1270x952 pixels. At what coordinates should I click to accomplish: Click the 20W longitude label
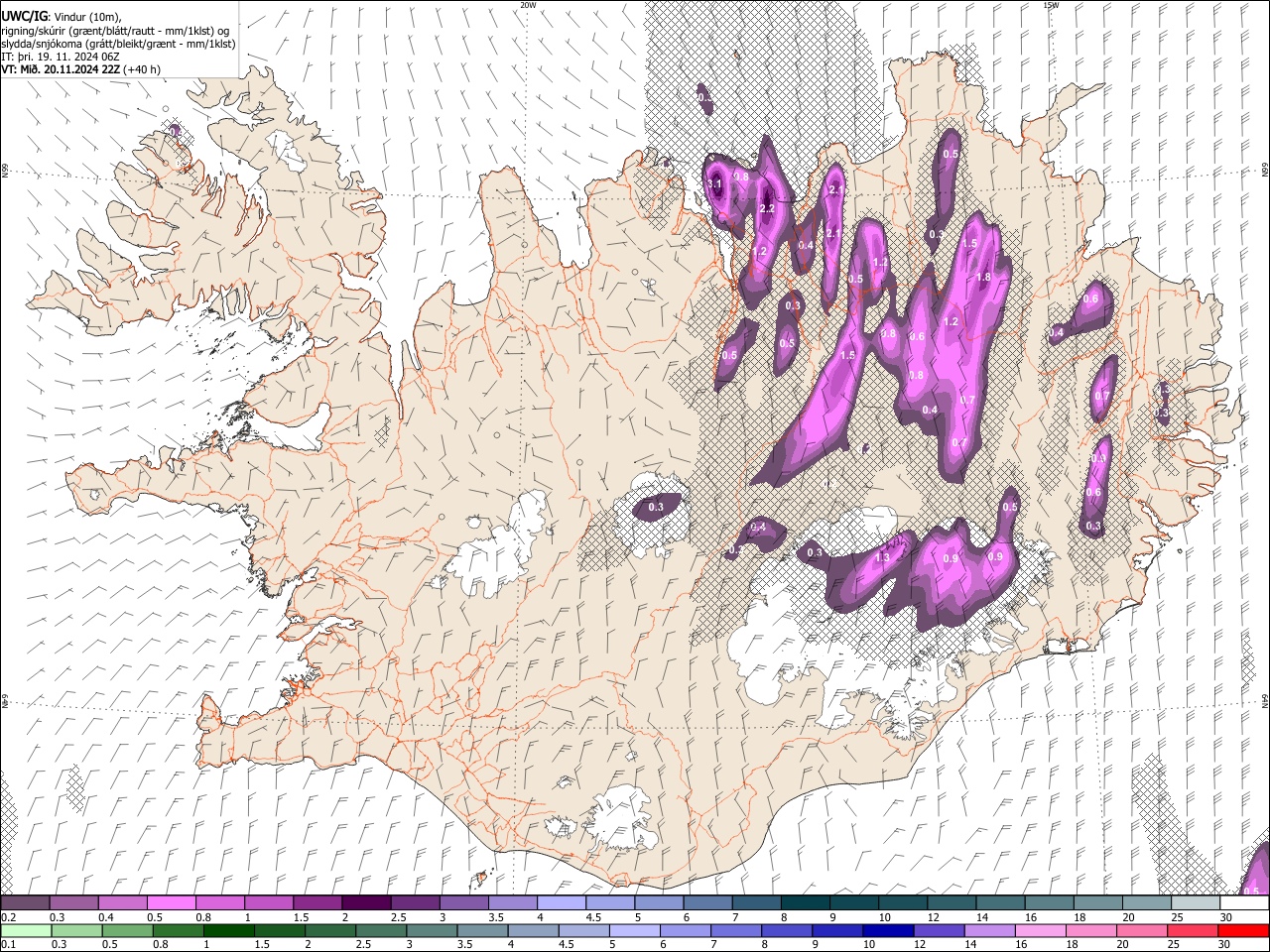click(528, 5)
